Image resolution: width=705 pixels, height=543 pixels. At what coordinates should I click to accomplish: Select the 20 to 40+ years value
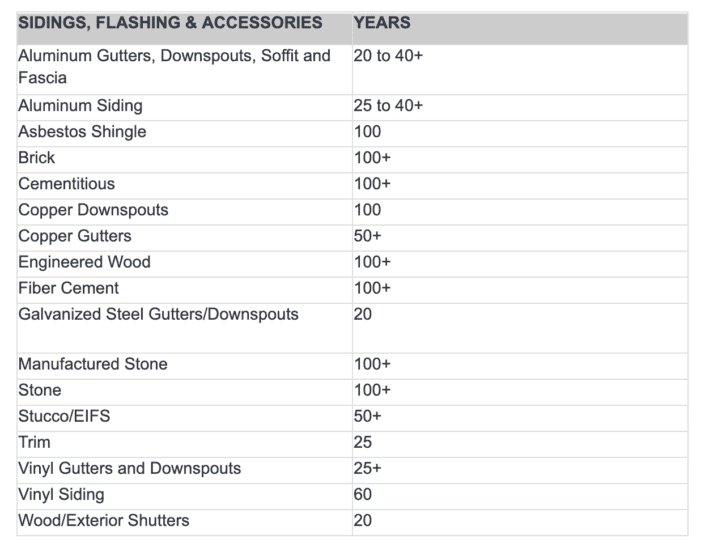pos(388,56)
